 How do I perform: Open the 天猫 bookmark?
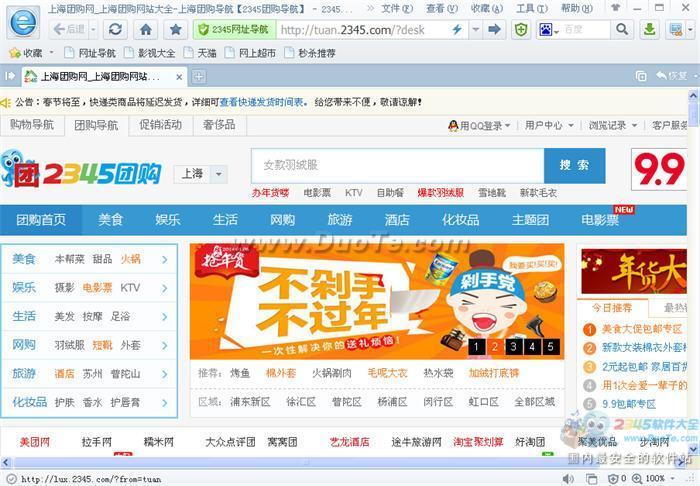pyautogui.click(x=201, y=53)
